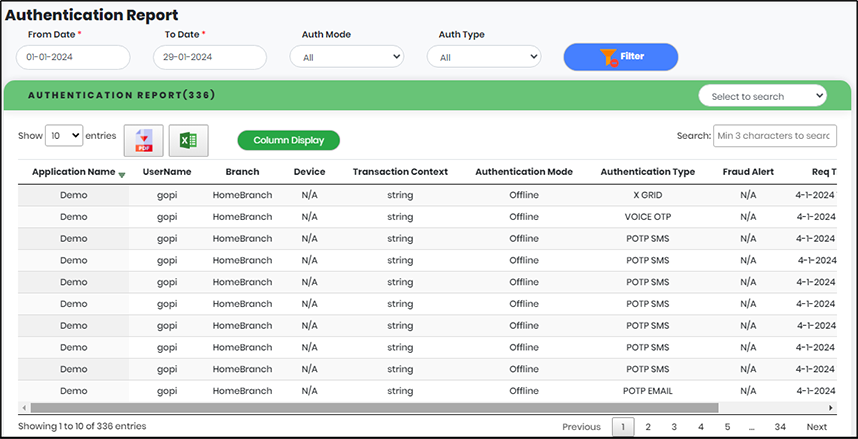Go to page 2 of results
This screenshot has height=439, width=858.
[648, 427]
